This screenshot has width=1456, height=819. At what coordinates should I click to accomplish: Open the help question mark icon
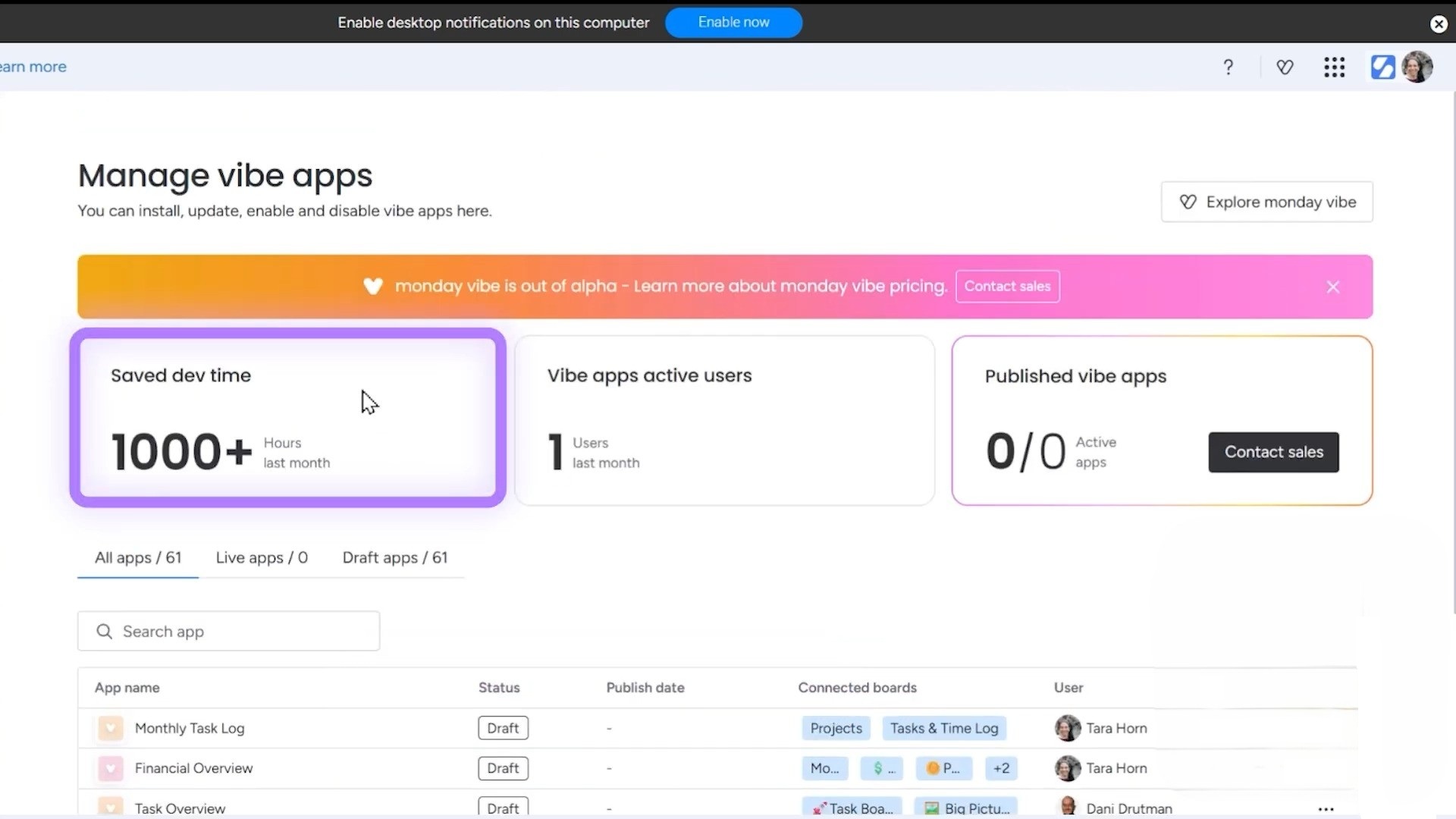click(x=1228, y=67)
